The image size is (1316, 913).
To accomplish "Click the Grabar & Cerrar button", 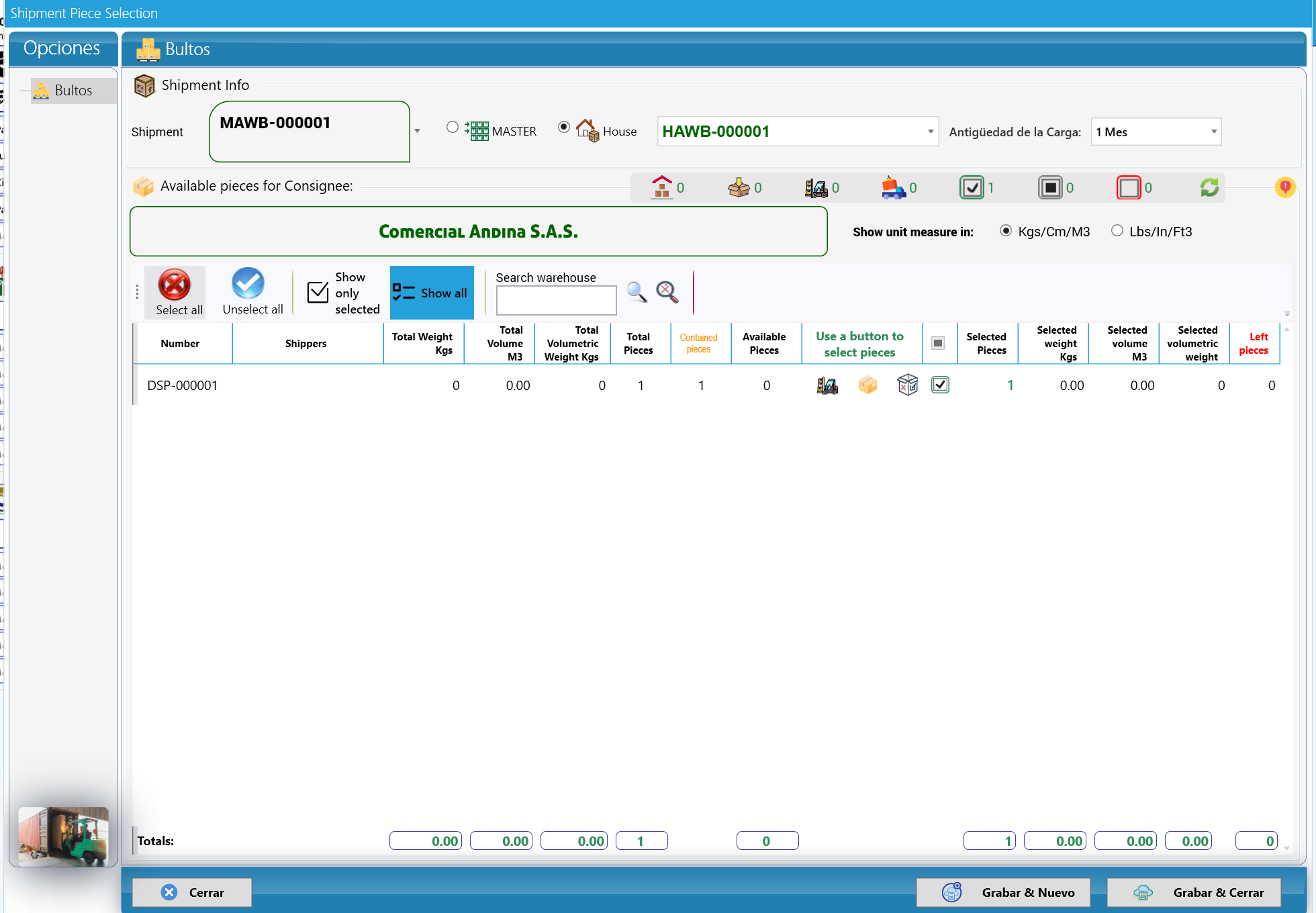I will 1194,892.
